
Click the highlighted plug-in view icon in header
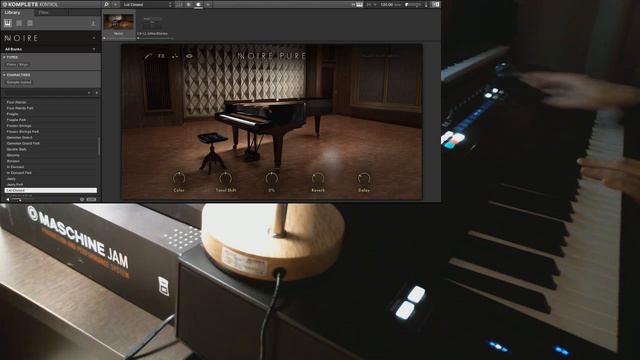point(198,4)
